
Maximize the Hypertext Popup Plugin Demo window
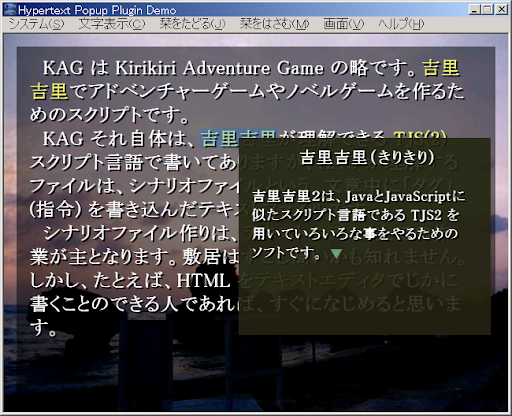coord(487,10)
